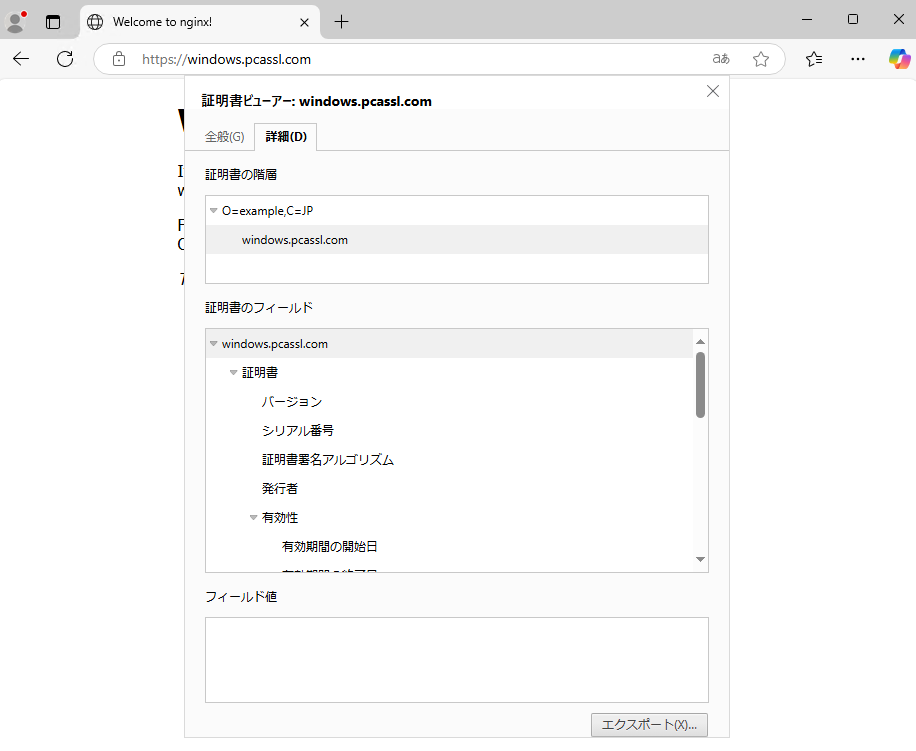Select the 証明書 field
The image size is (916, 751).
[x=260, y=372]
